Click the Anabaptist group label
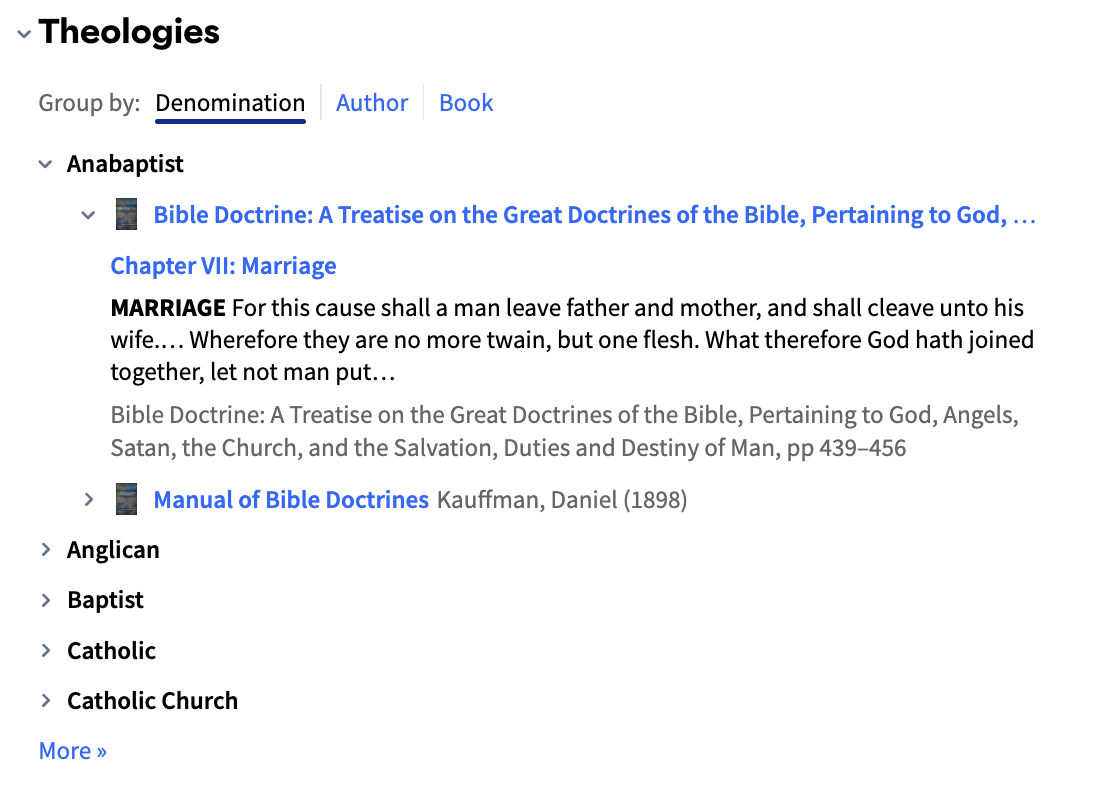 pyautogui.click(x=125, y=163)
